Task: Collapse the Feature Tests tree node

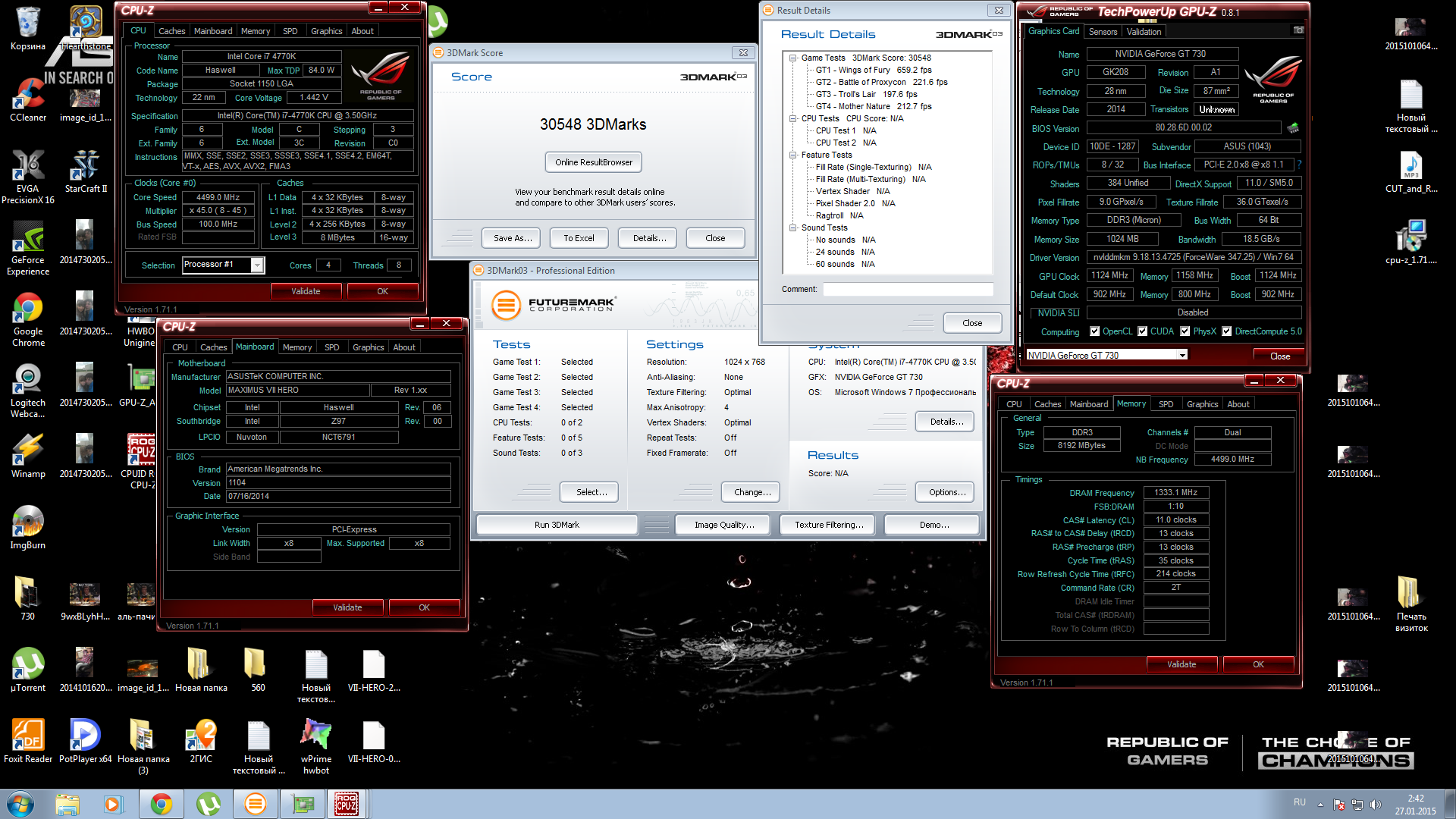Action: [x=792, y=155]
